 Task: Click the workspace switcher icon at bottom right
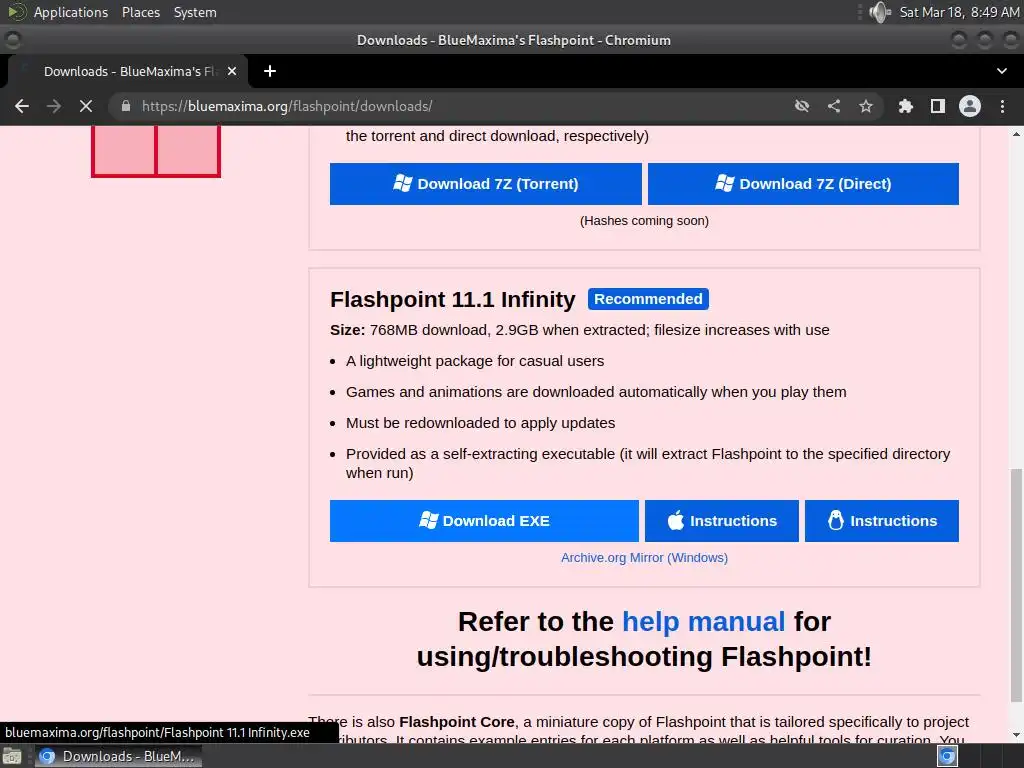coord(947,756)
